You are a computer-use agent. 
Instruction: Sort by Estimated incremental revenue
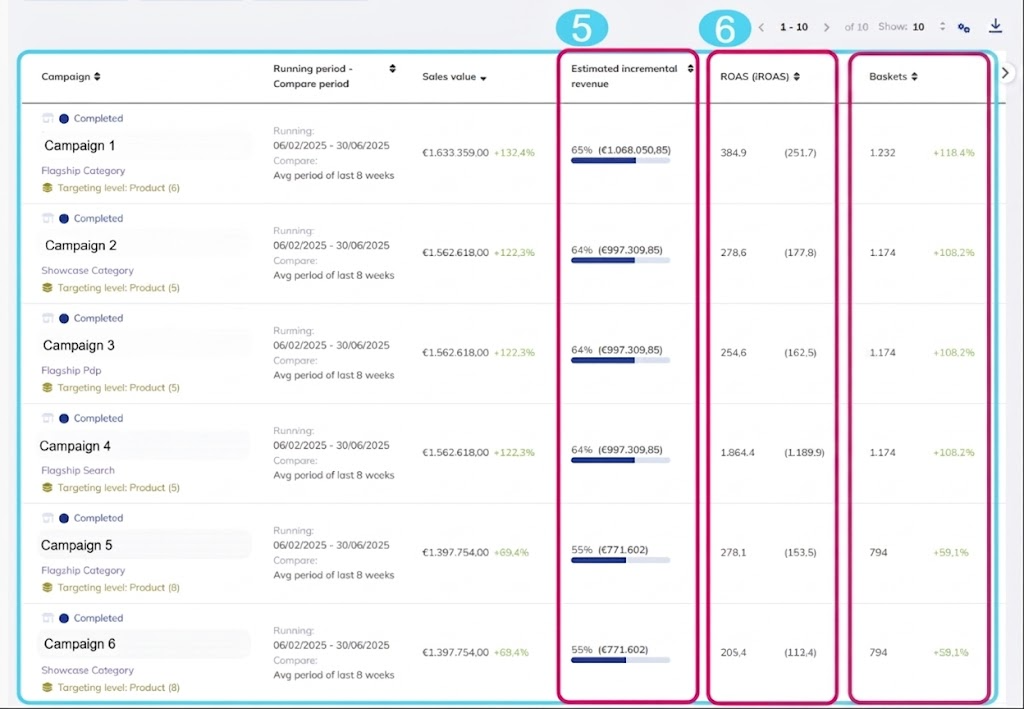690,69
